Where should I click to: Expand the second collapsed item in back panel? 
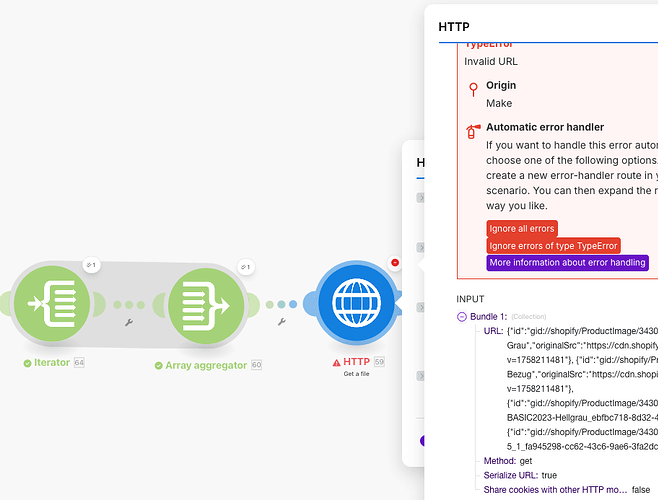(420, 248)
